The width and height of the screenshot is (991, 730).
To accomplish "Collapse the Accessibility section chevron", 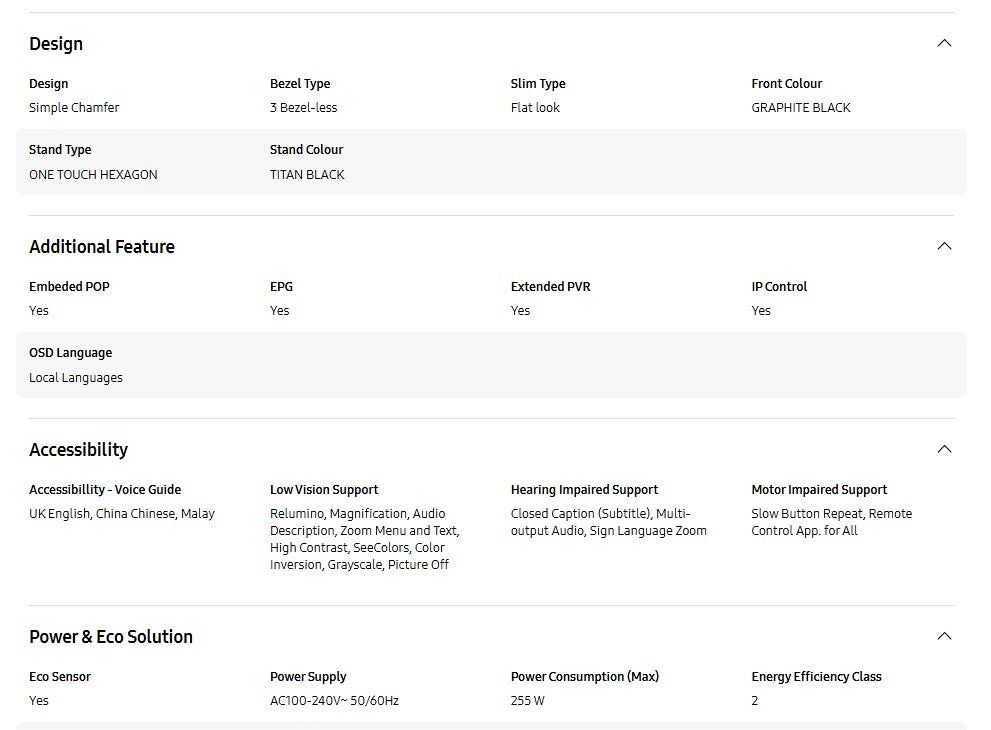I will (943, 449).
